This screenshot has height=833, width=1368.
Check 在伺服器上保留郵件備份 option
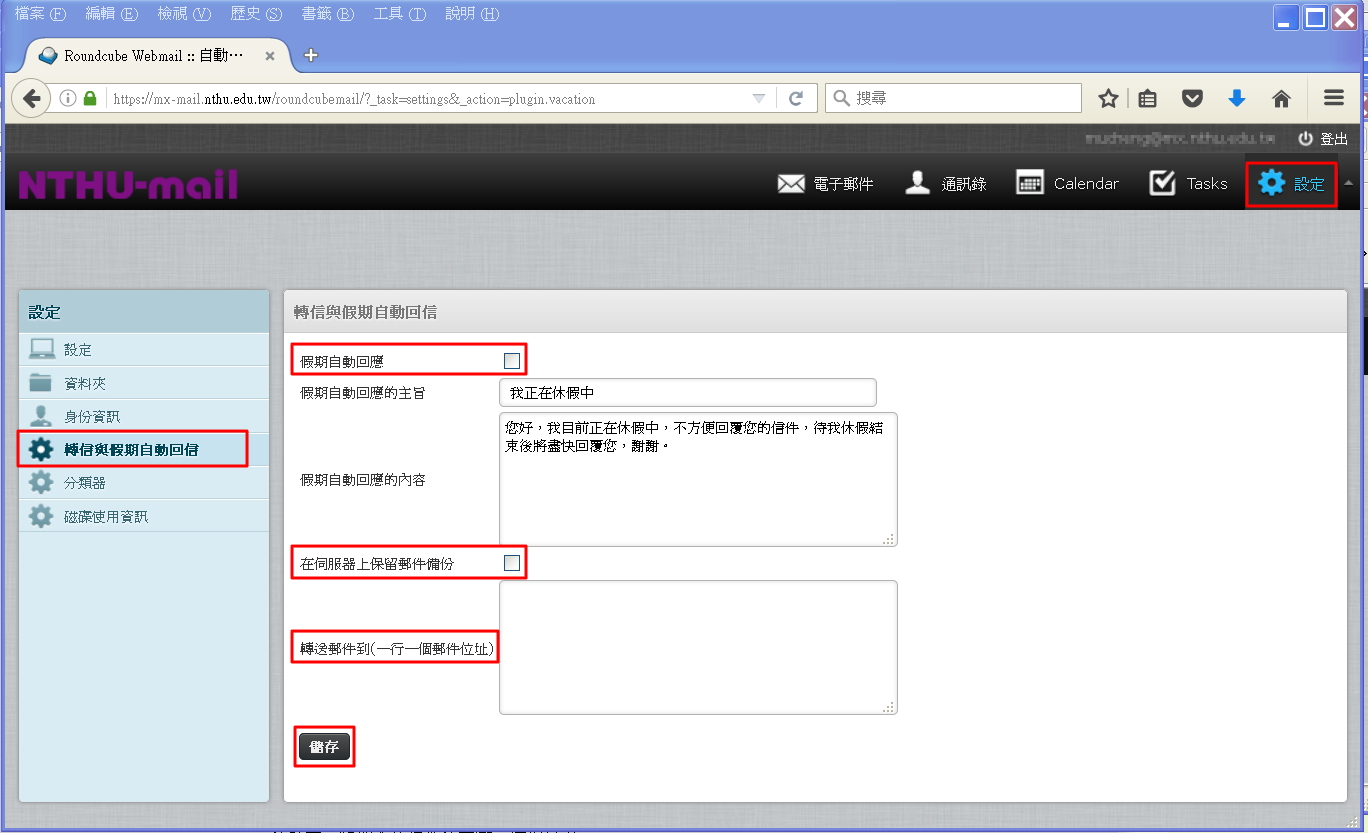[512, 563]
